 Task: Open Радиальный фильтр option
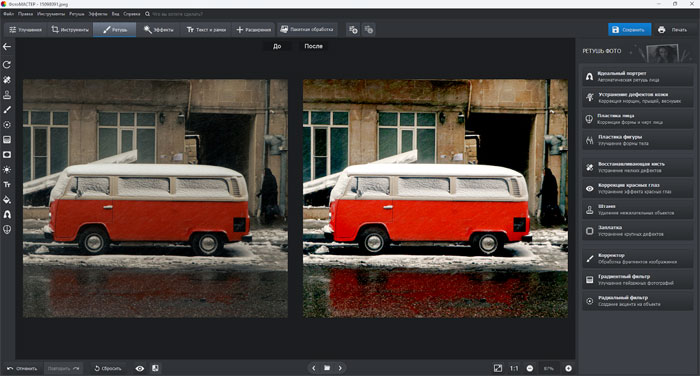[x=638, y=301]
